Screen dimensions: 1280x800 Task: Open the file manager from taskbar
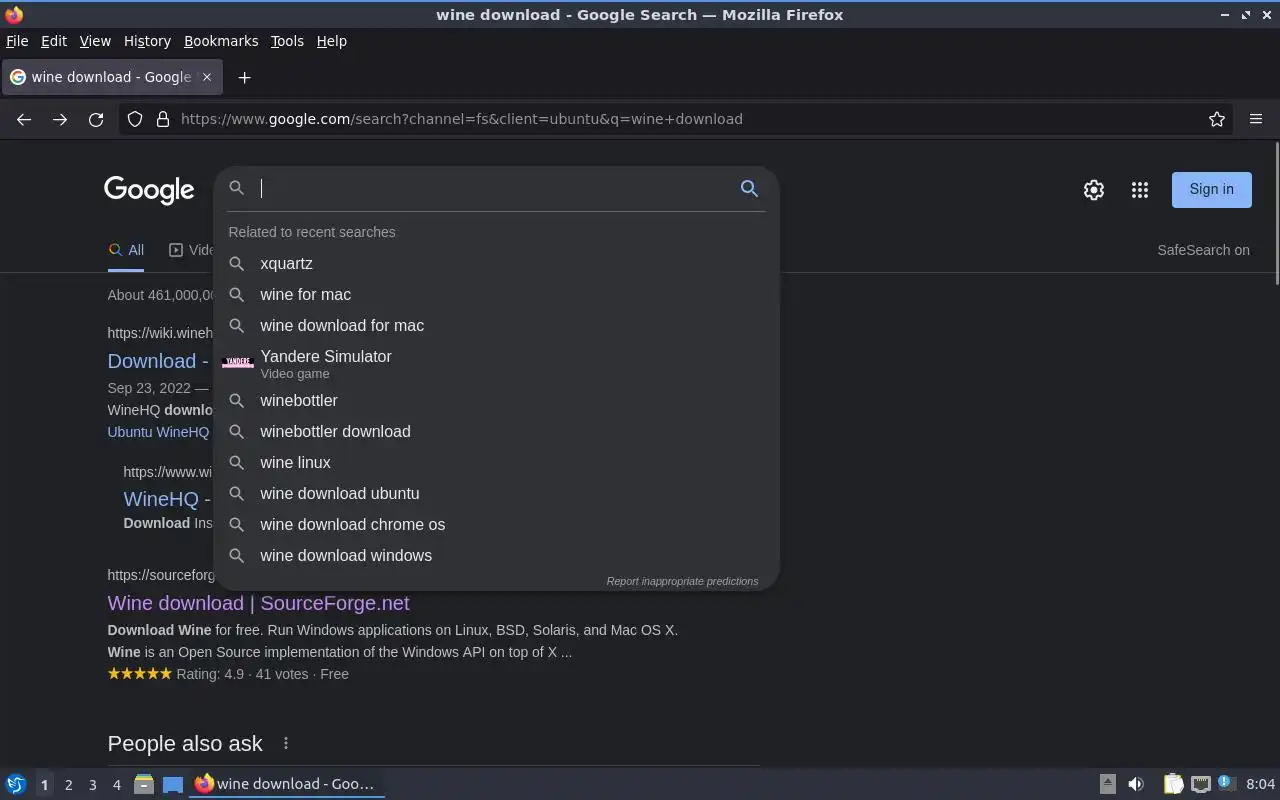click(144, 784)
